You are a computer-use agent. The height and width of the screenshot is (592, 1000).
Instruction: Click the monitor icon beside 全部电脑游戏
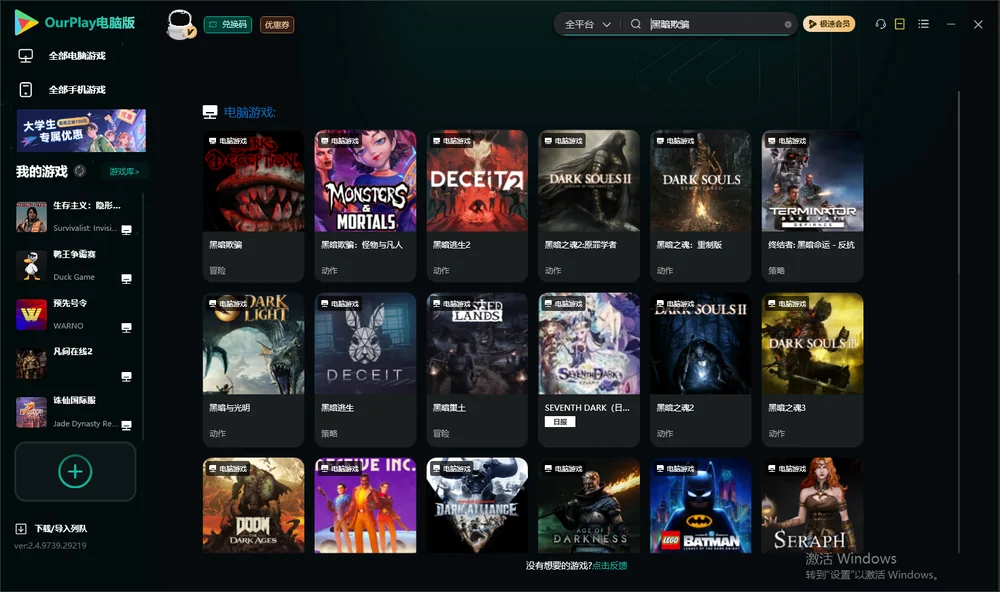26,56
